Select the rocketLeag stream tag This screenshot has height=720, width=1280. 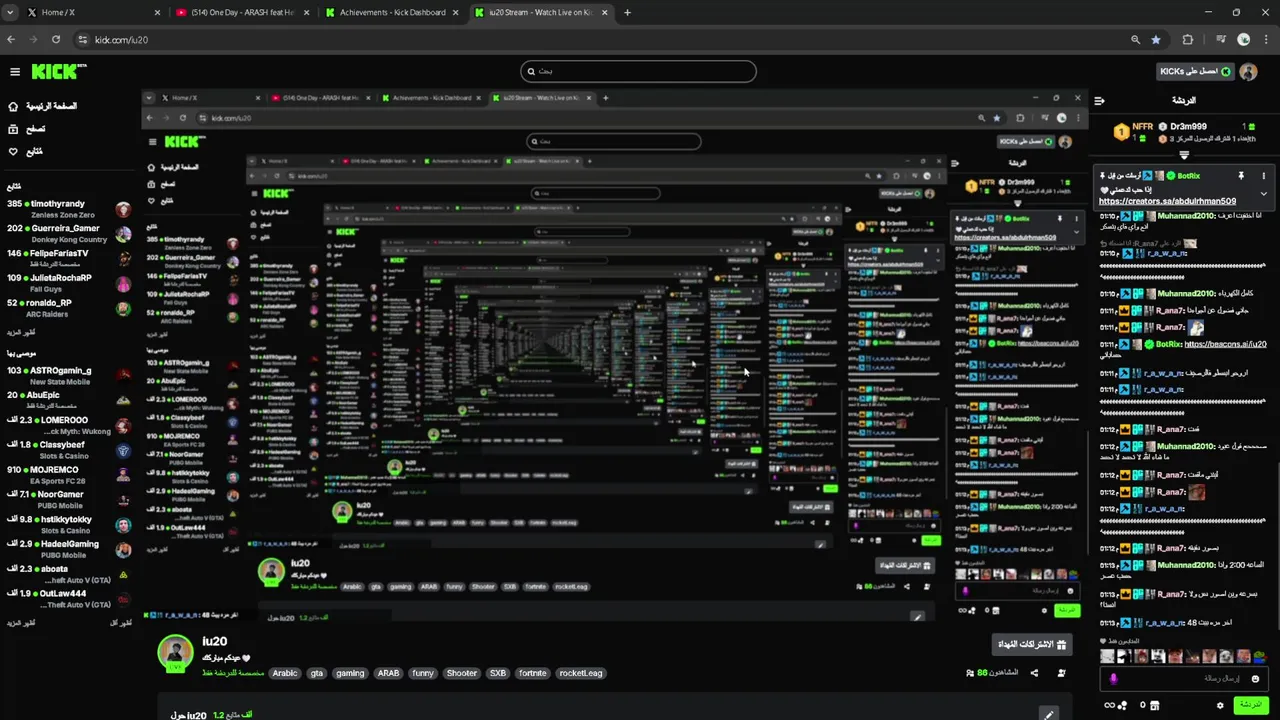point(581,673)
